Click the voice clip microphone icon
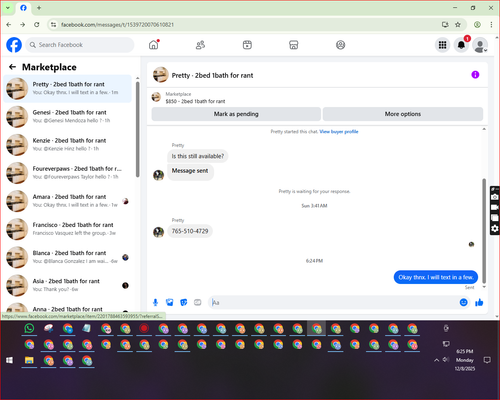This screenshot has width=500, height=400. click(x=155, y=302)
